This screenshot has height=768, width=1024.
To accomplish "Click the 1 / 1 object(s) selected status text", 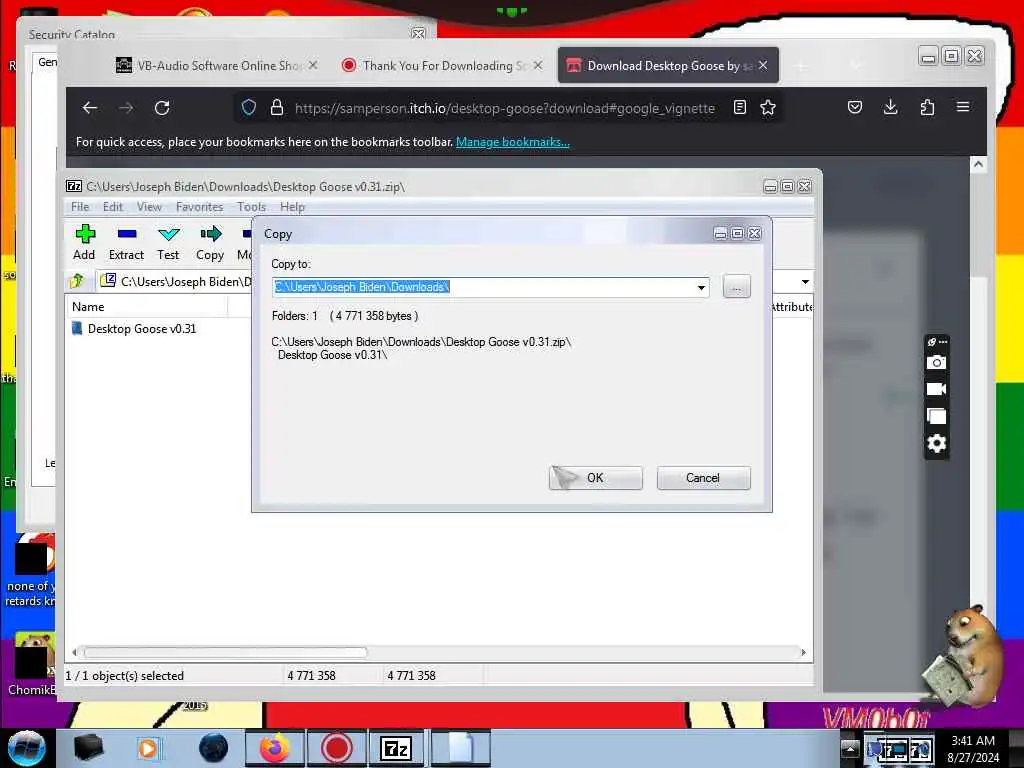I will point(125,676).
